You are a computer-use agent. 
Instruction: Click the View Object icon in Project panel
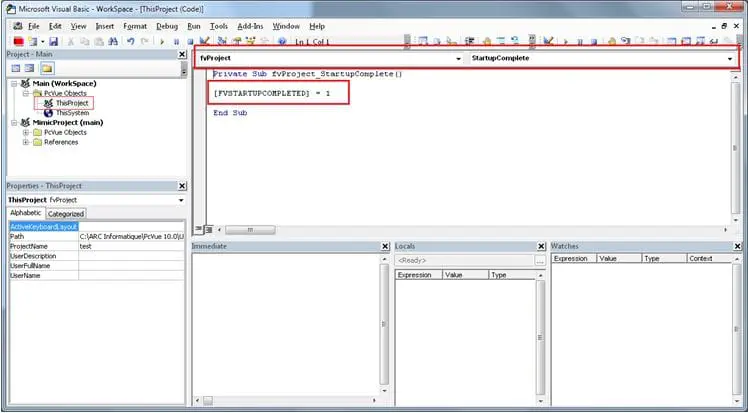(30, 69)
